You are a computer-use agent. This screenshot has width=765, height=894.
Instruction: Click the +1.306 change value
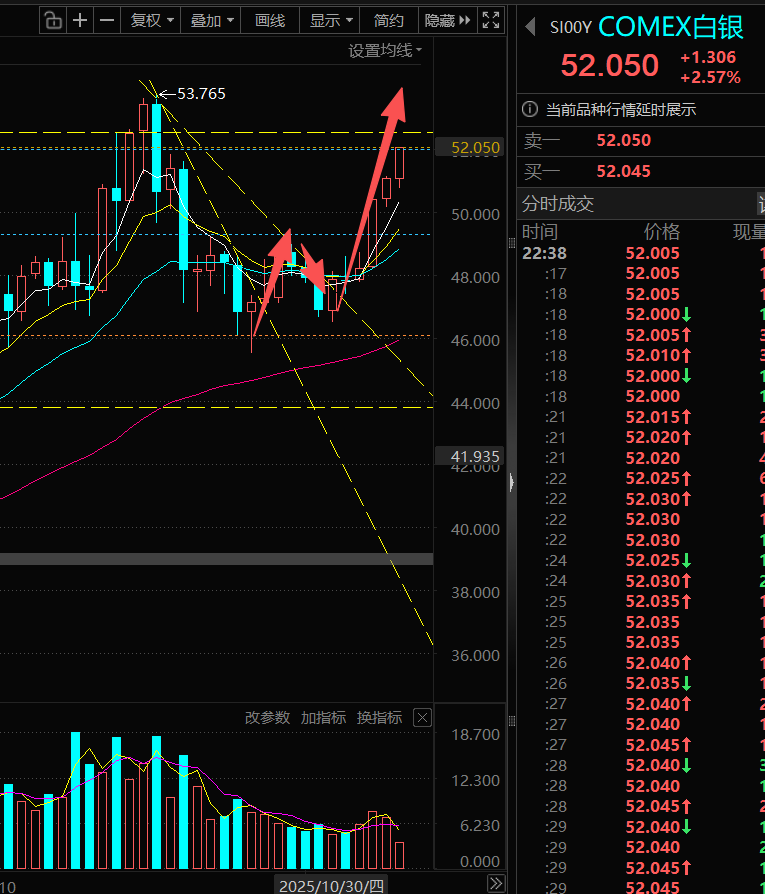point(708,57)
